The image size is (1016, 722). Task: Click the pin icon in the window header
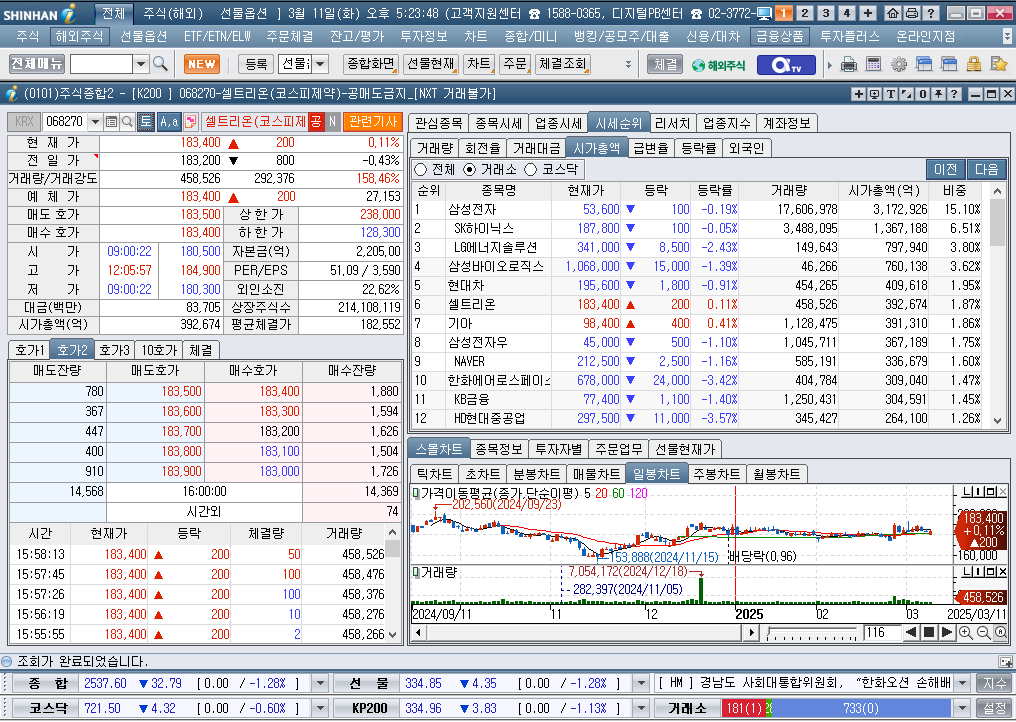(x=938, y=94)
